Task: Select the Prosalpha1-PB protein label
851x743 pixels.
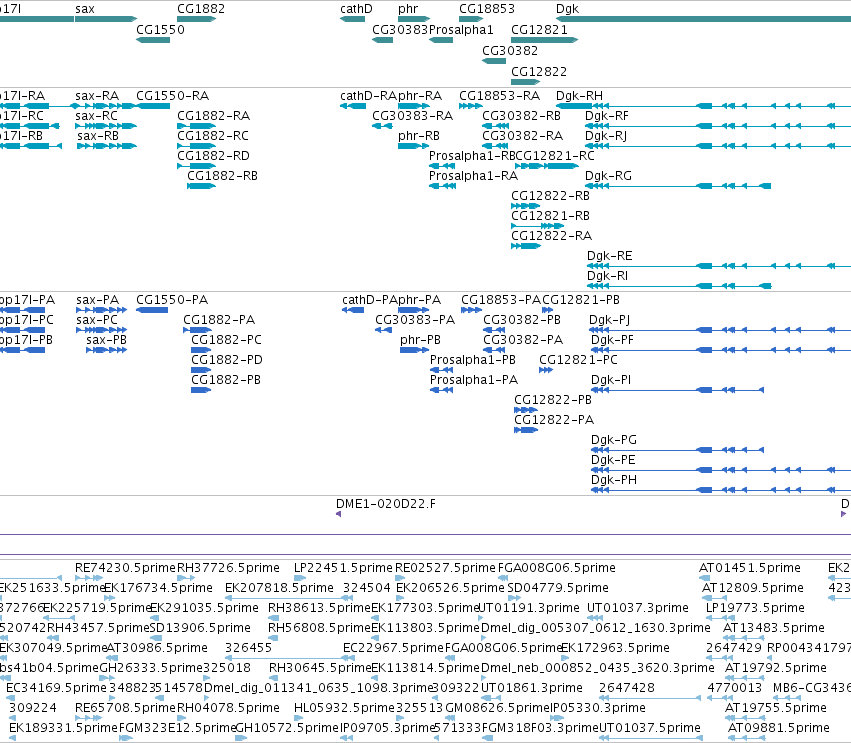Action: pos(473,360)
